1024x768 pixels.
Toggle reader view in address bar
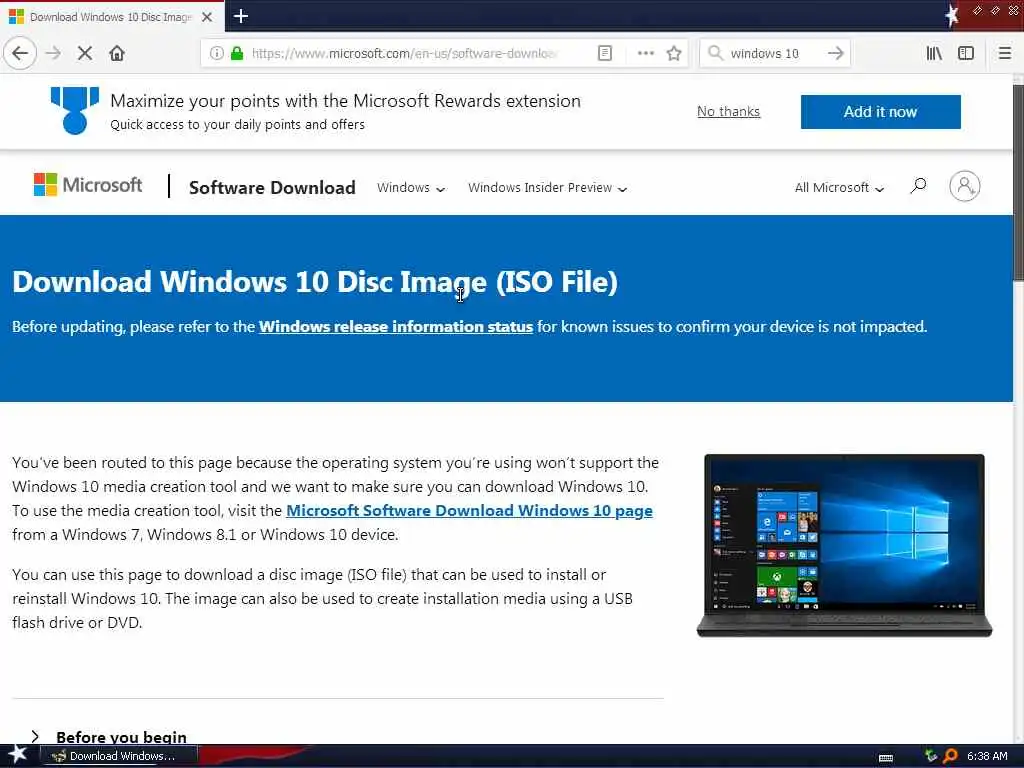click(x=605, y=53)
